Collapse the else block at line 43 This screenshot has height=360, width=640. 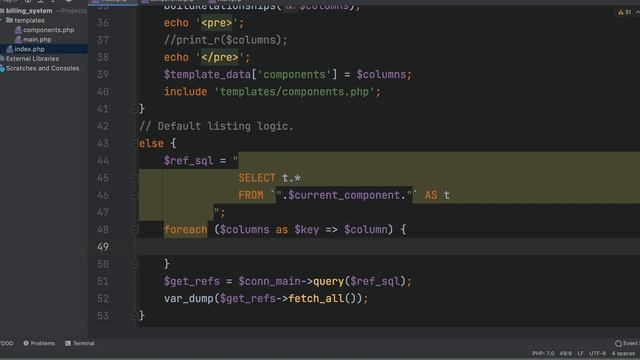click(x=134, y=143)
